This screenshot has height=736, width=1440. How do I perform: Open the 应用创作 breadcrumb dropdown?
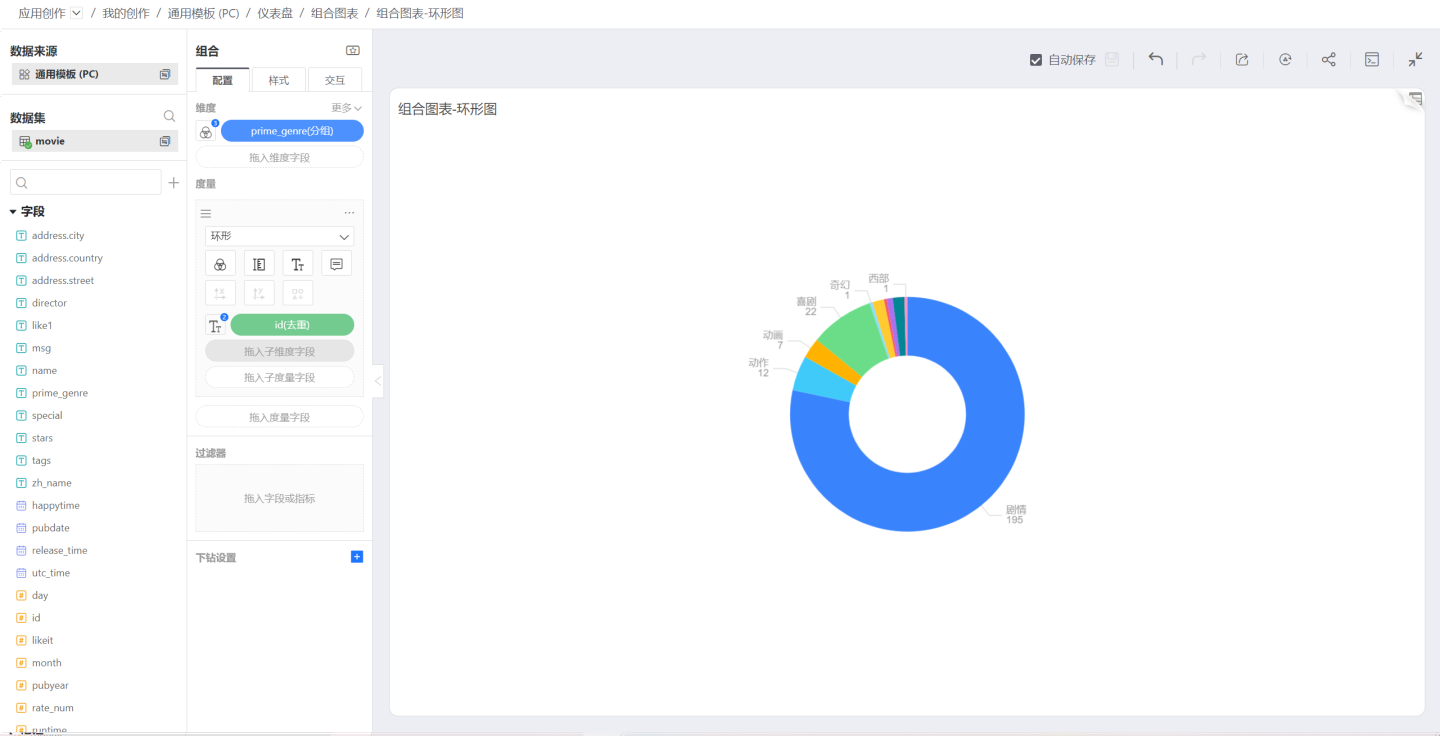click(x=76, y=13)
